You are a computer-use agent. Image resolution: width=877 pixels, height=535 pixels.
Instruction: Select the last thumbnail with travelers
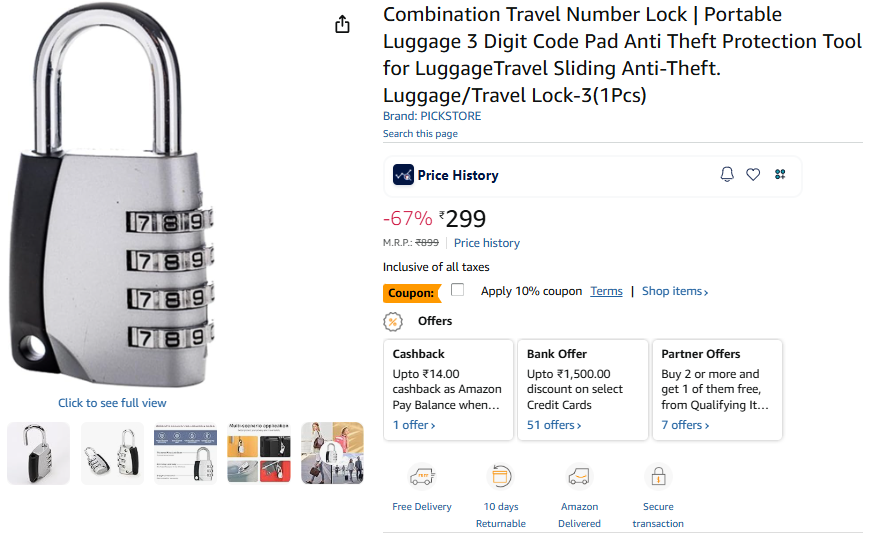[x=332, y=453]
